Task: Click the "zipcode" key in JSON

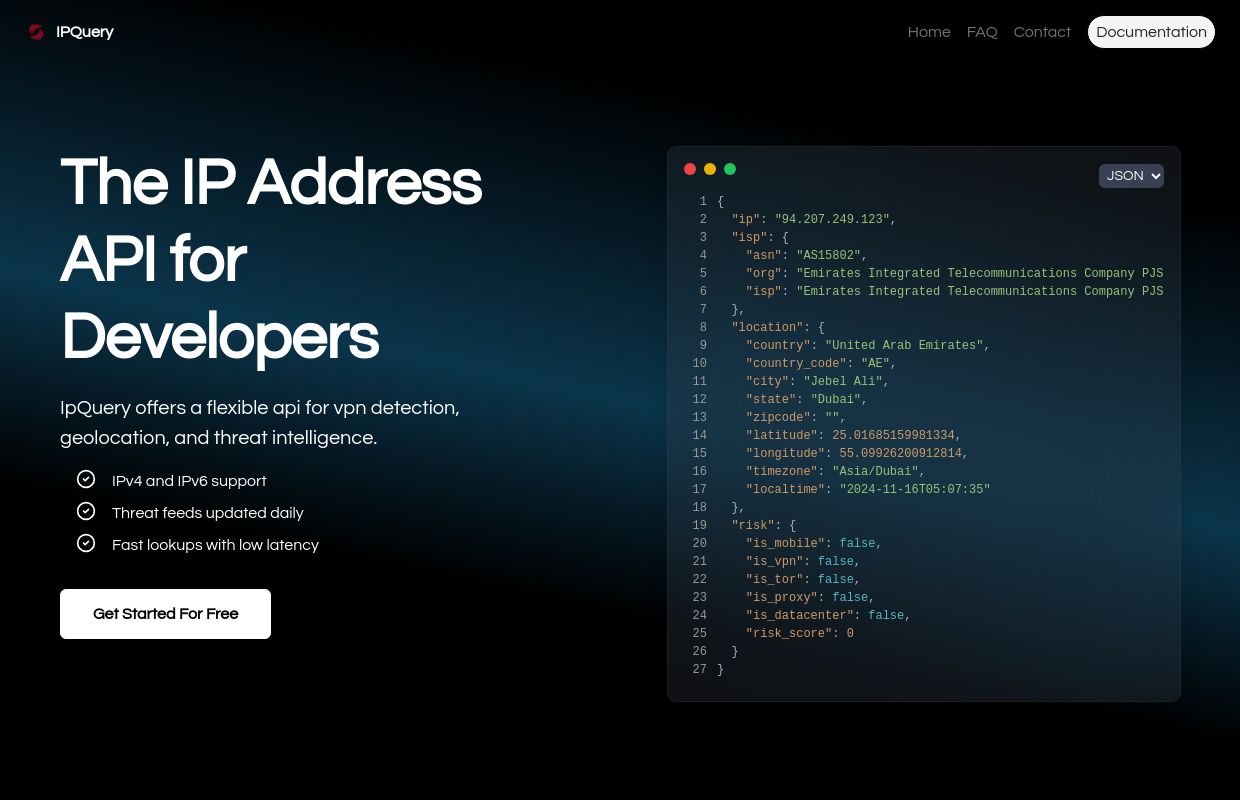Action: tap(778, 418)
